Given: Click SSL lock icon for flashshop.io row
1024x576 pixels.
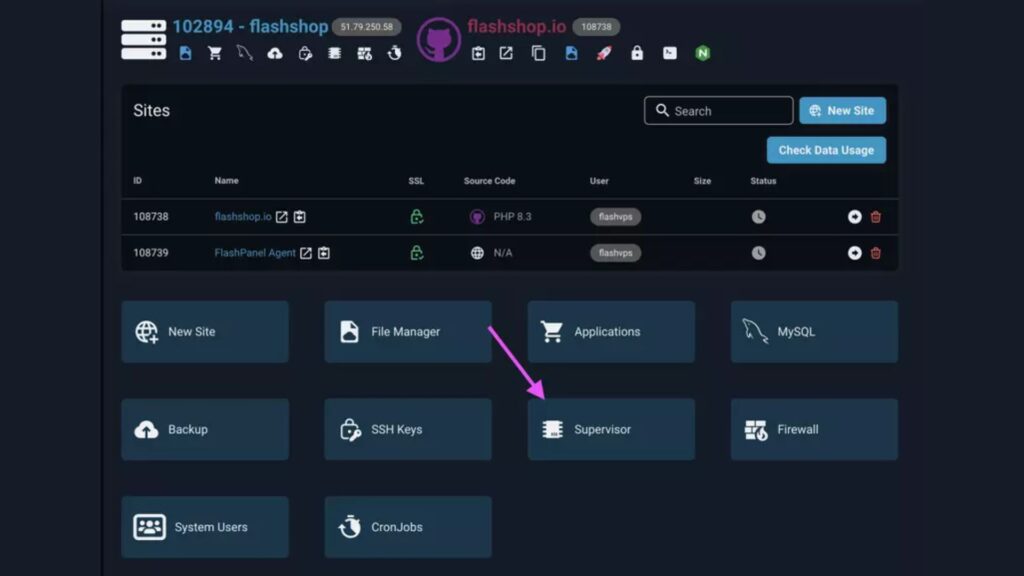Looking at the screenshot, I should (x=417, y=217).
